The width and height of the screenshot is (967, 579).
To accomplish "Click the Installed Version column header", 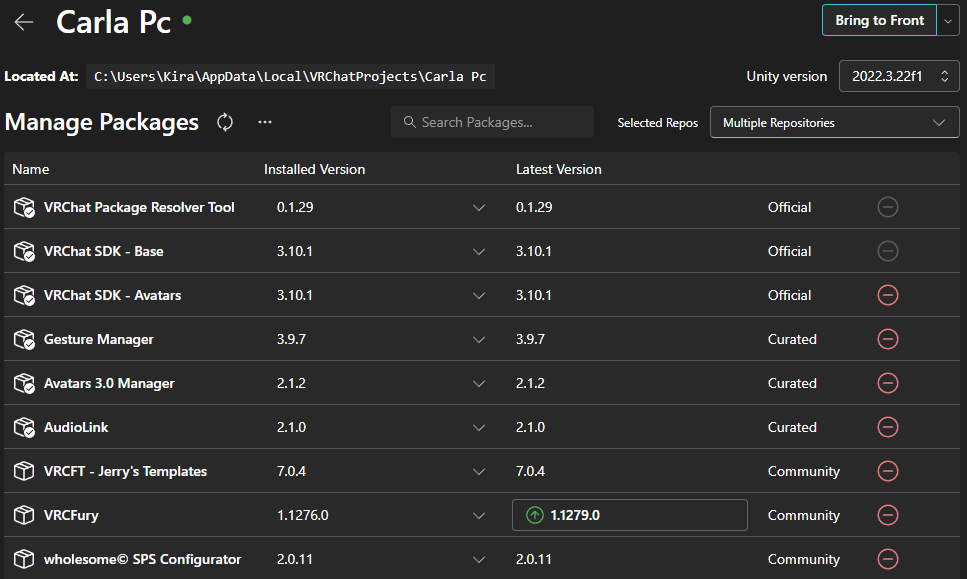I will point(315,169).
